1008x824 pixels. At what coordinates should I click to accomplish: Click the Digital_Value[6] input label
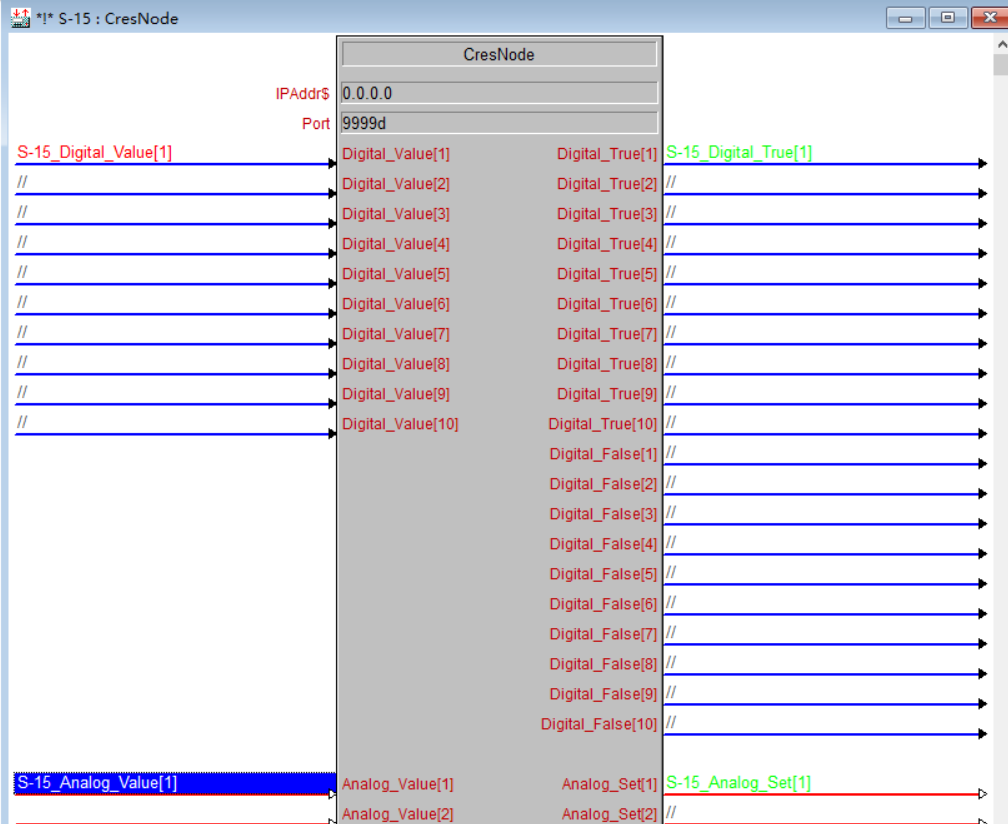pyautogui.click(x=396, y=304)
